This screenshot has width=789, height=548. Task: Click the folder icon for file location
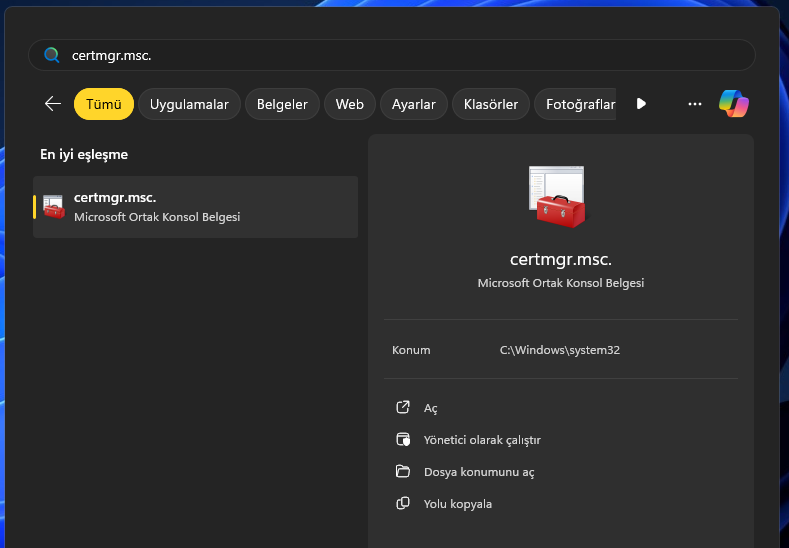pyautogui.click(x=403, y=471)
